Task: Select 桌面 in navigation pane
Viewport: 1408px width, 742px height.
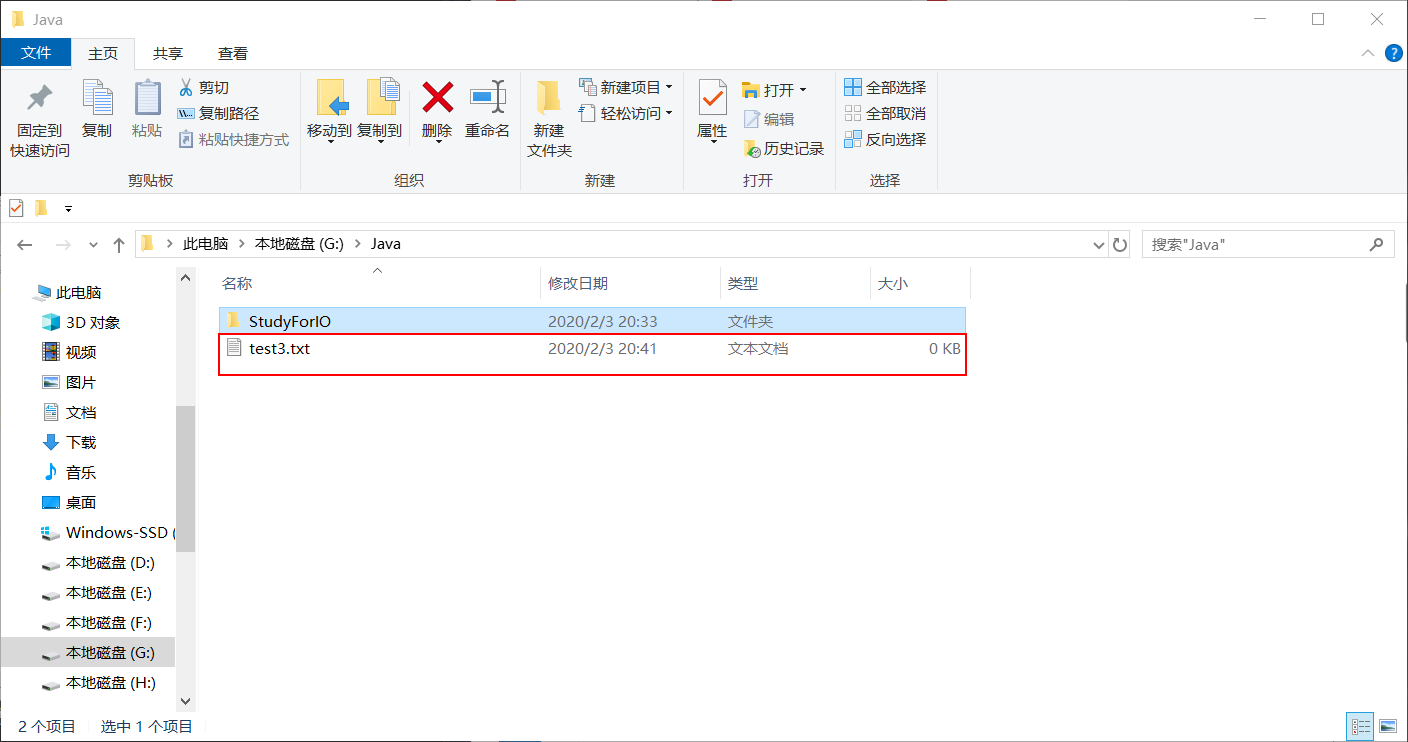Action: point(80,502)
